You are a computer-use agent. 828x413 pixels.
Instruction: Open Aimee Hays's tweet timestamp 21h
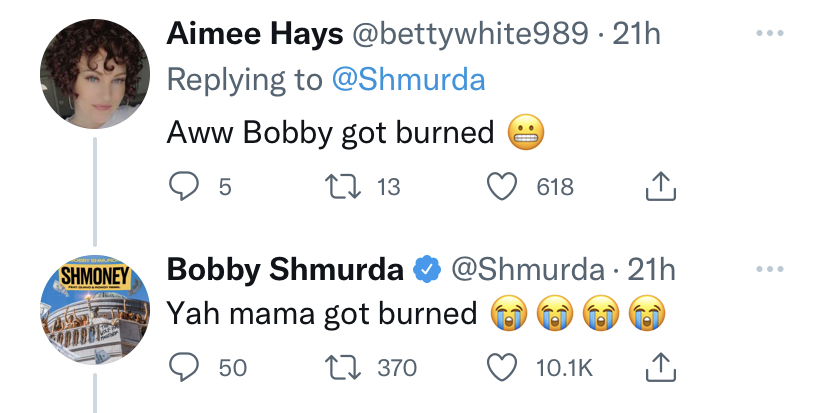[637, 33]
